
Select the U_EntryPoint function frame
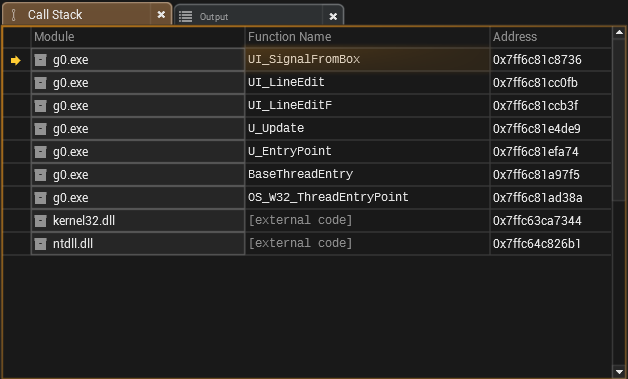(367, 151)
